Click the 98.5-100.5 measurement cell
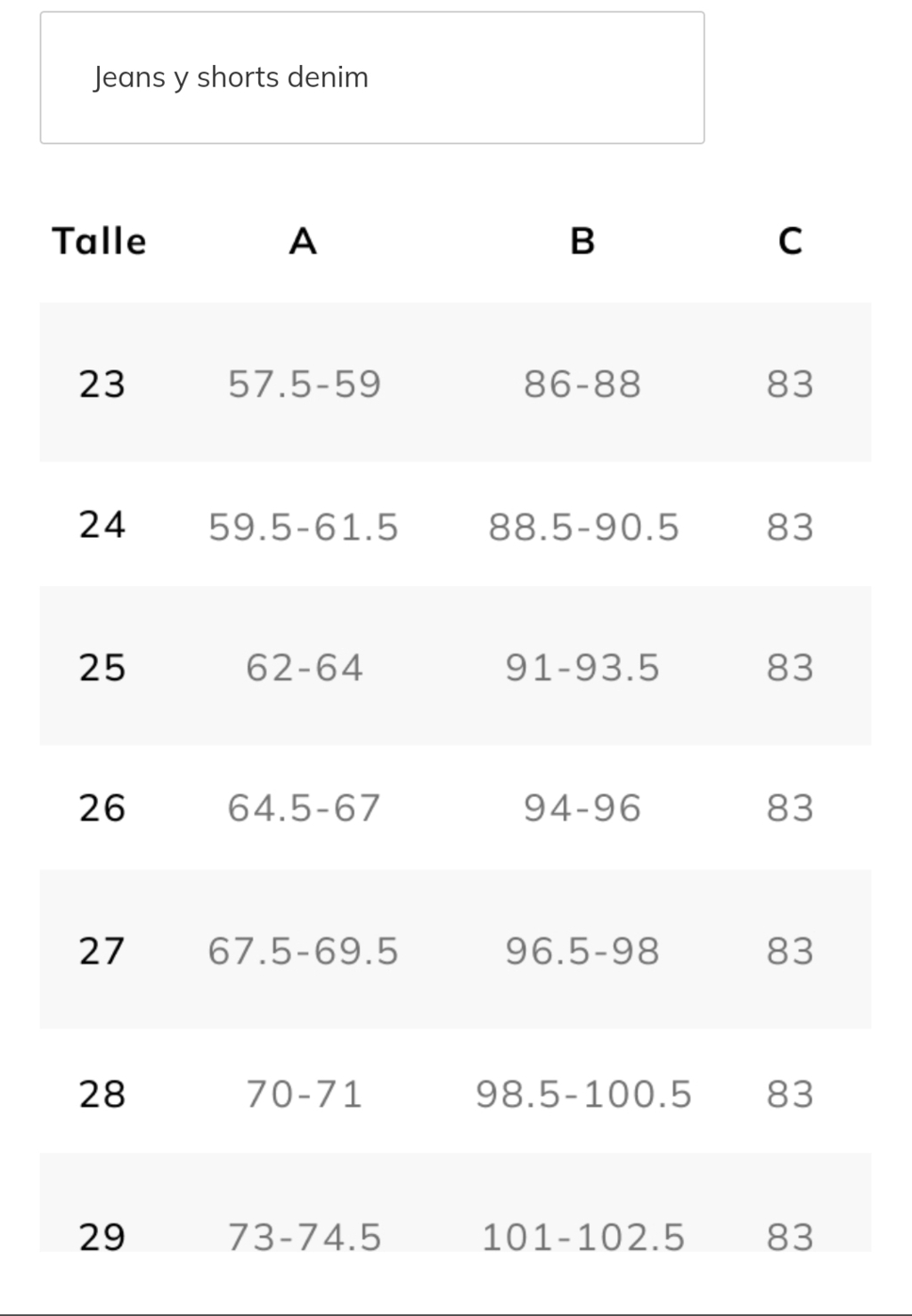Viewport: 912px width, 1316px height. click(583, 1093)
